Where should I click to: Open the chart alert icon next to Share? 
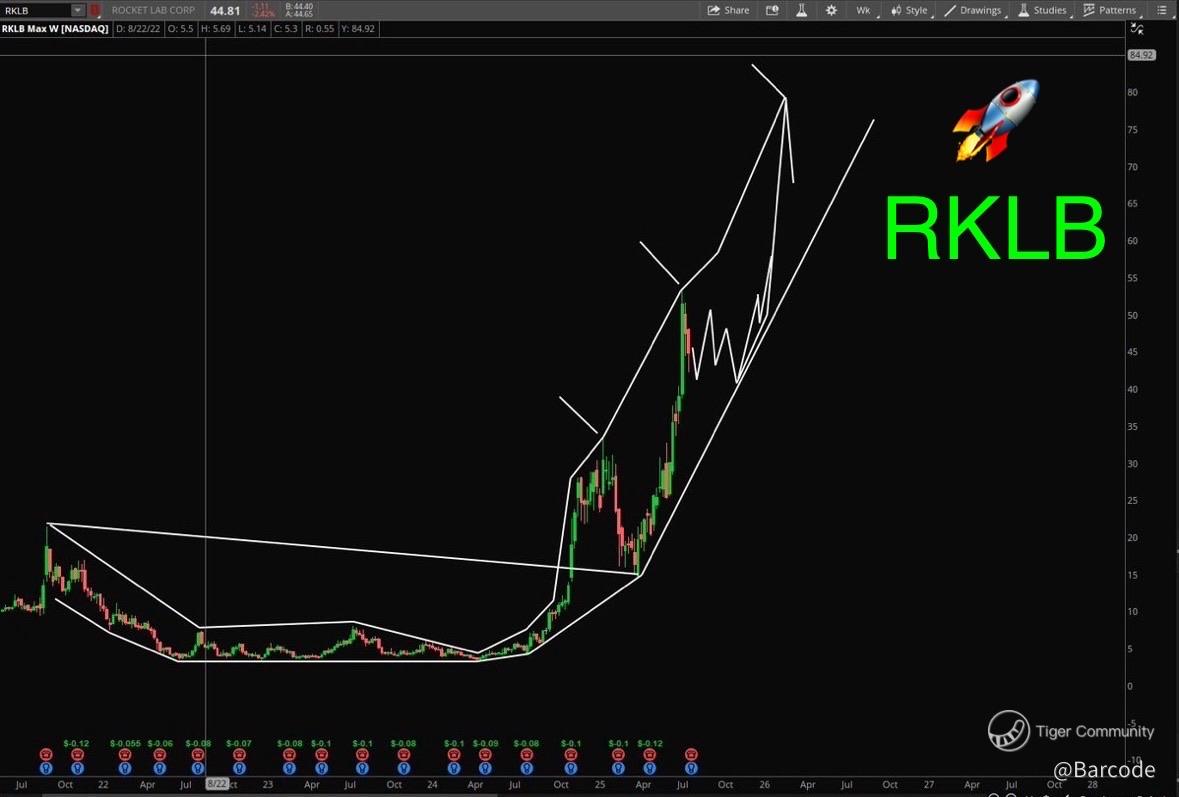pyautogui.click(x=772, y=11)
